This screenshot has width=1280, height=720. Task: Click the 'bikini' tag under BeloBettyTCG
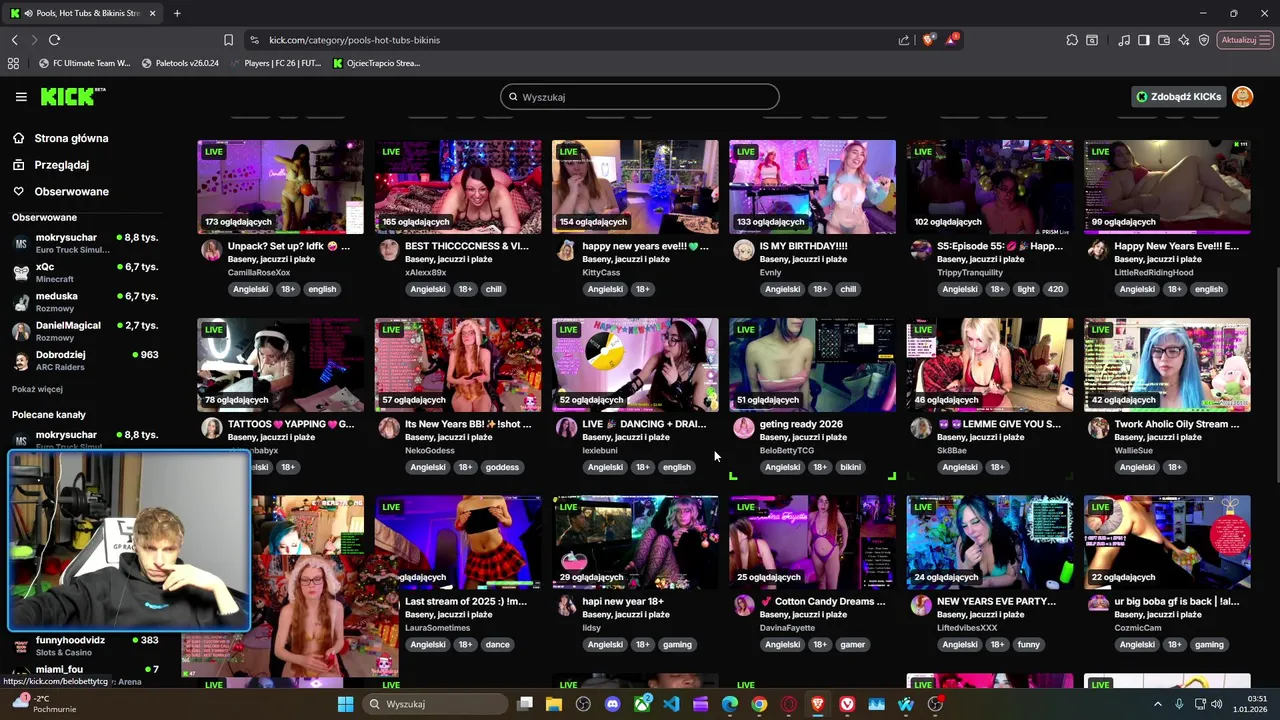[x=850, y=467]
